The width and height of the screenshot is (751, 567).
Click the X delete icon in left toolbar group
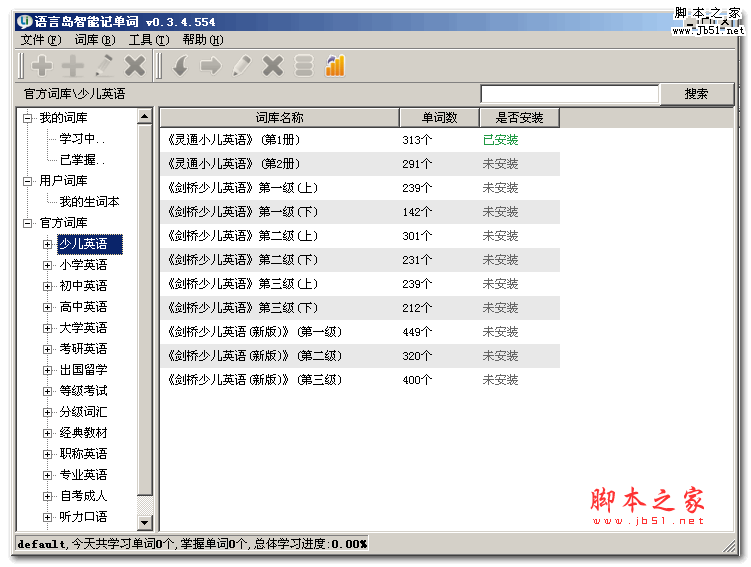135,66
